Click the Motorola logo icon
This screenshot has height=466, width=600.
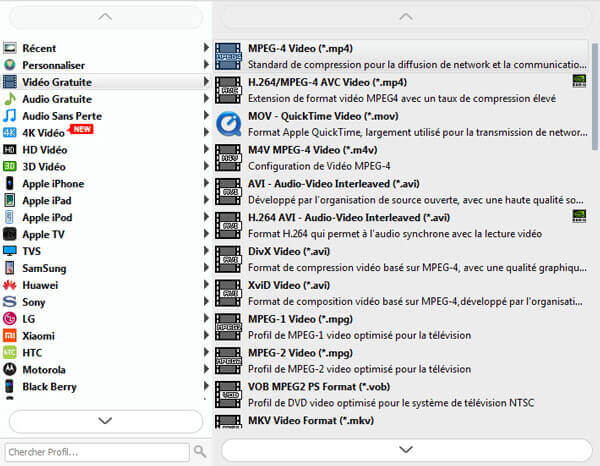[10, 369]
